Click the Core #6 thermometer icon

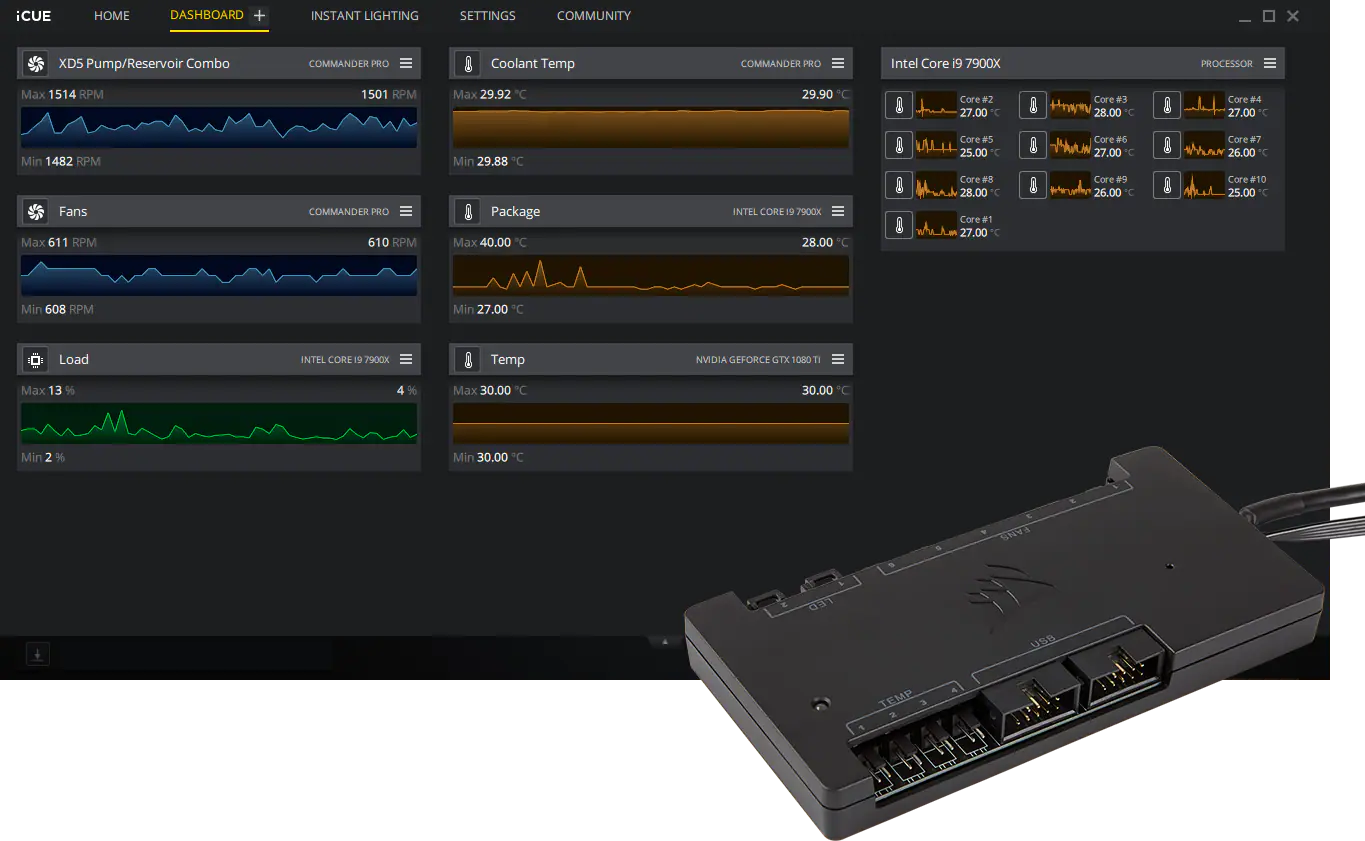(1033, 145)
